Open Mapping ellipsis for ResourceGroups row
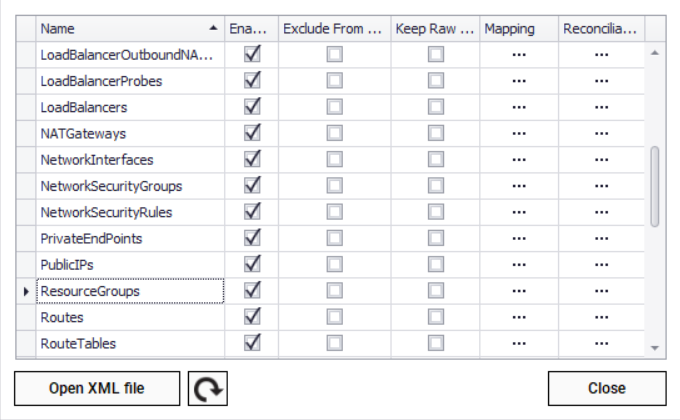This screenshot has height=420, width=680. [519, 291]
